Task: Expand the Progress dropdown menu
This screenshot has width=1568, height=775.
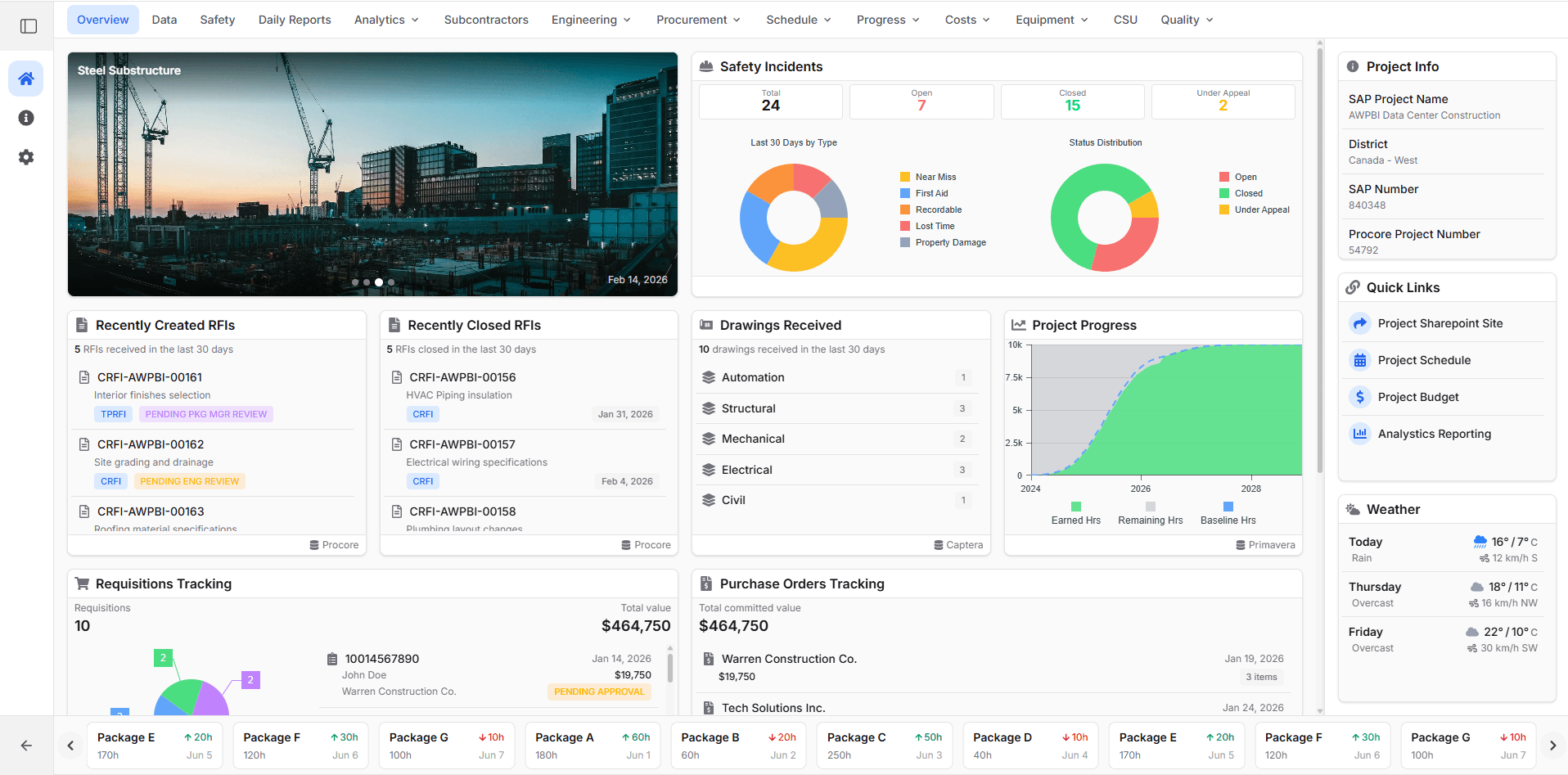Action: (x=888, y=20)
